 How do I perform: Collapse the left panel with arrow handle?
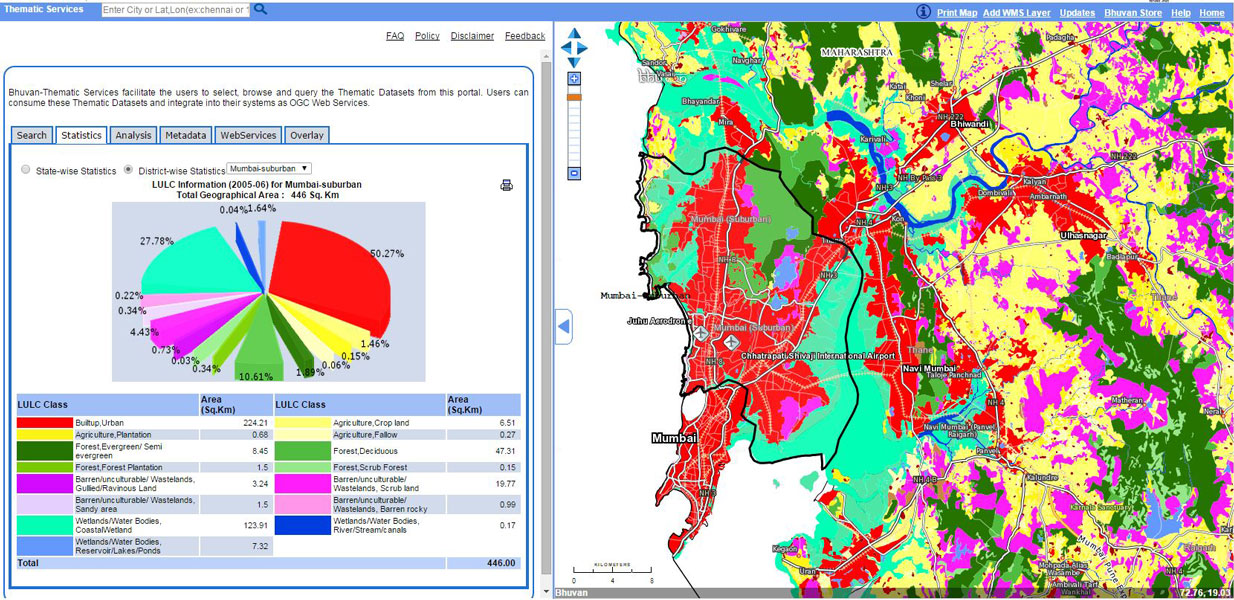tap(563, 326)
